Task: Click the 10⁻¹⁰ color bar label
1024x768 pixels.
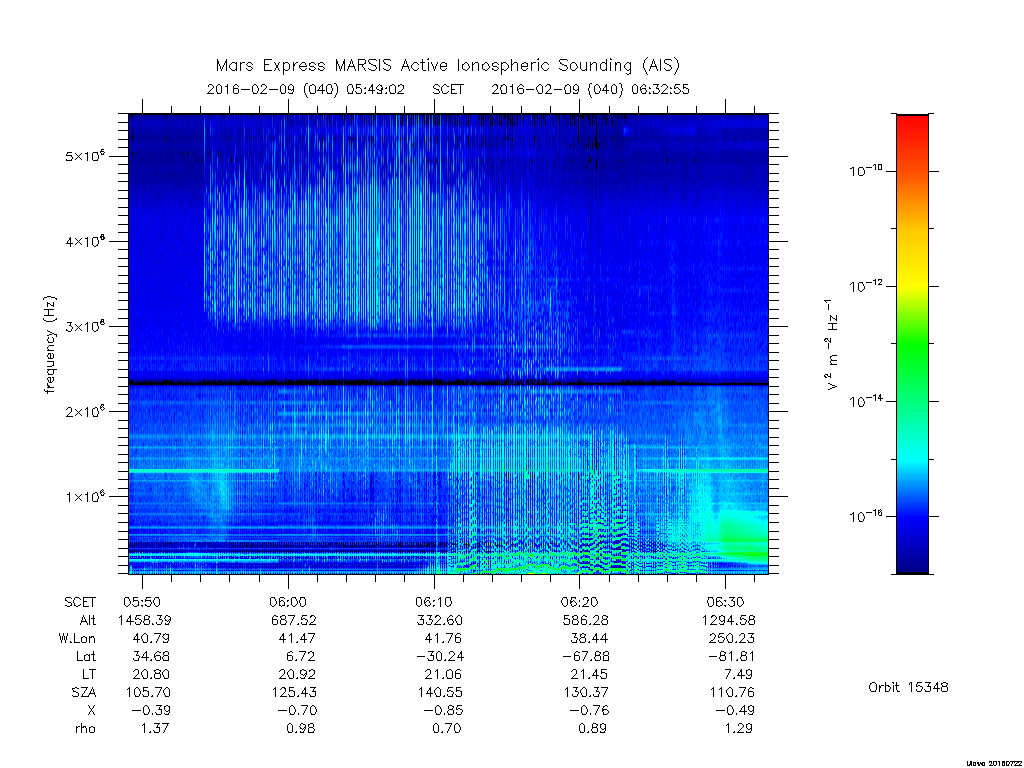Action: [x=866, y=171]
